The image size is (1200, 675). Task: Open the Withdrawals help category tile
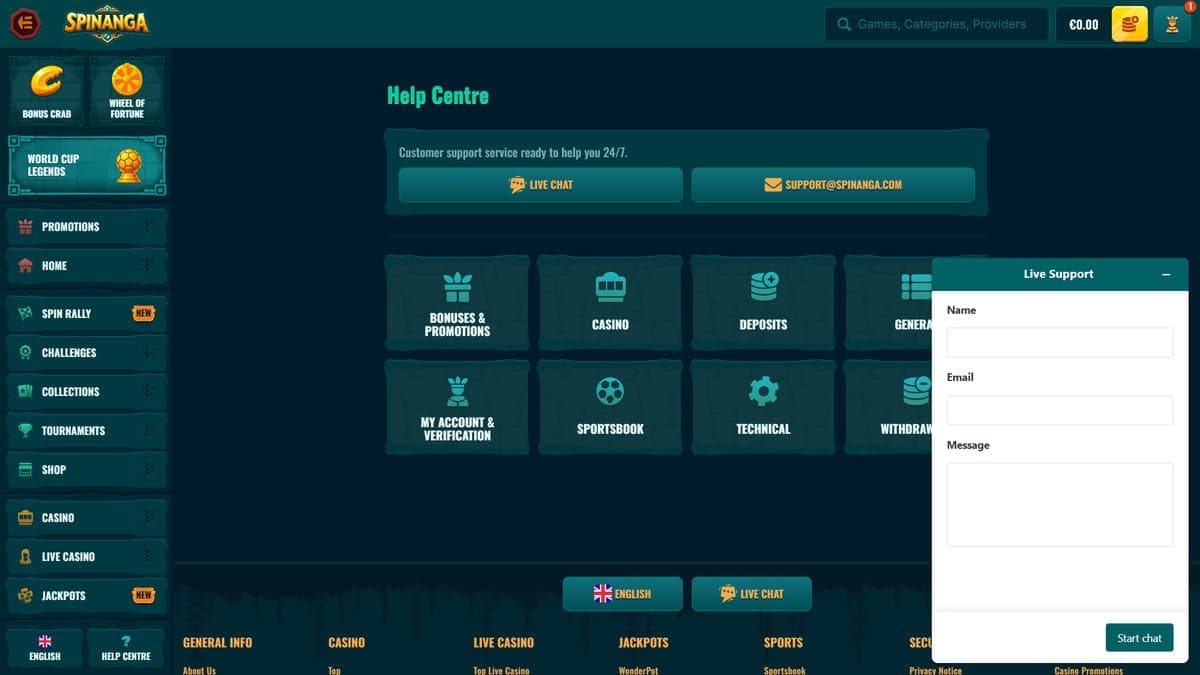pos(888,407)
